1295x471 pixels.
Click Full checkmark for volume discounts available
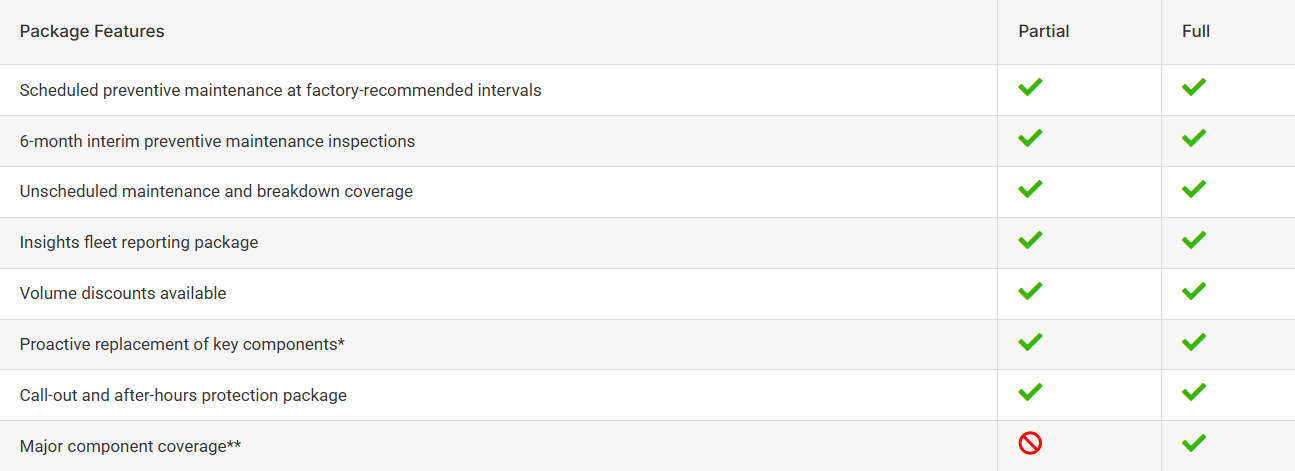(x=1193, y=291)
